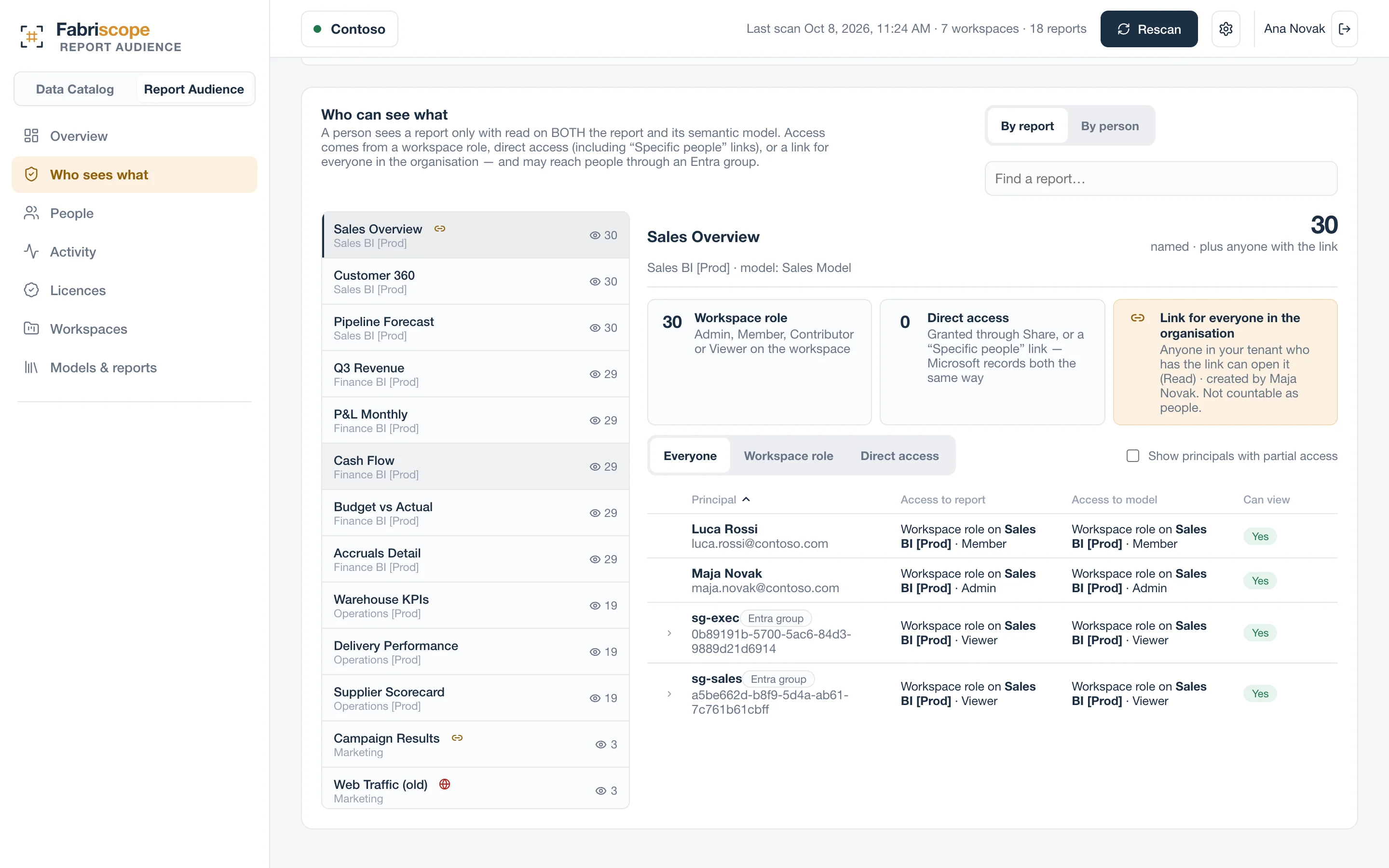
Task: Click the People icon in sidebar
Action: 31,213
